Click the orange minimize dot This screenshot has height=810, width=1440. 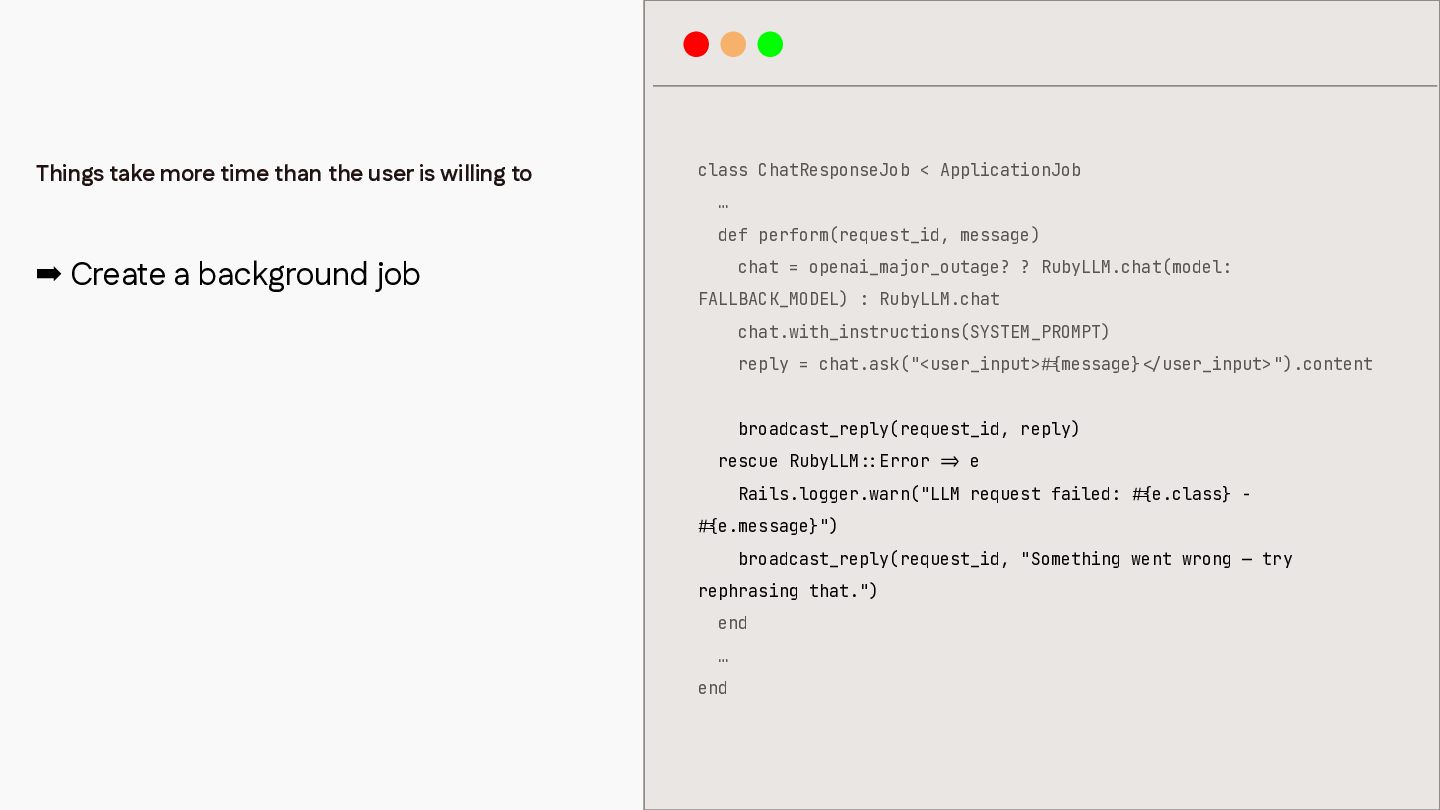tap(733, 44)
